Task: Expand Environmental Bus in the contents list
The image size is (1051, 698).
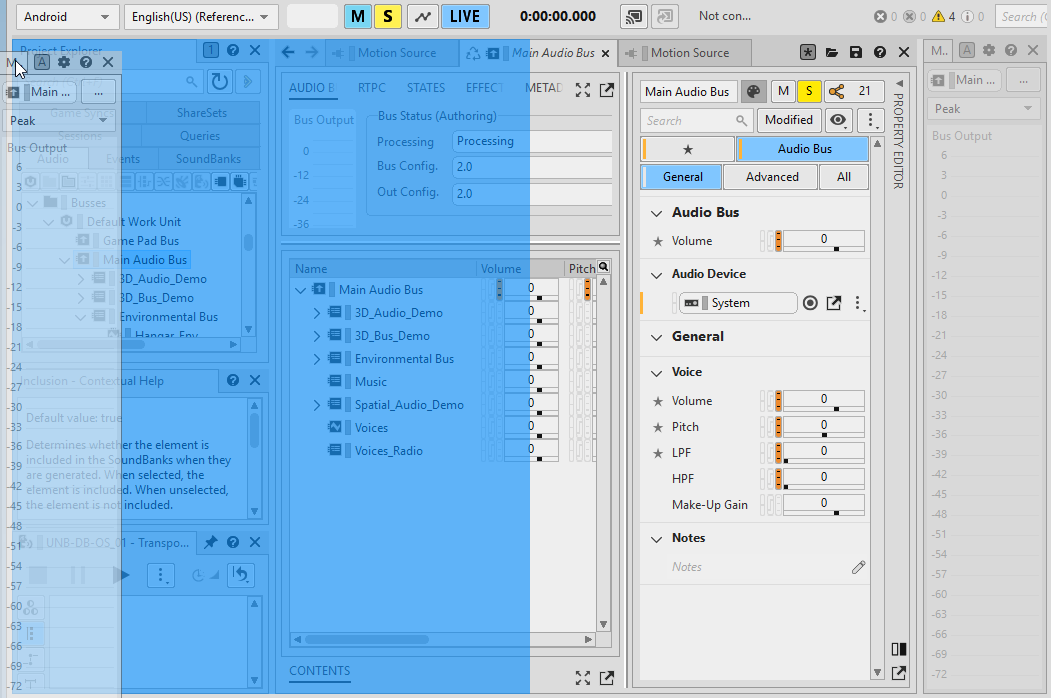Action: click(317, 359)
